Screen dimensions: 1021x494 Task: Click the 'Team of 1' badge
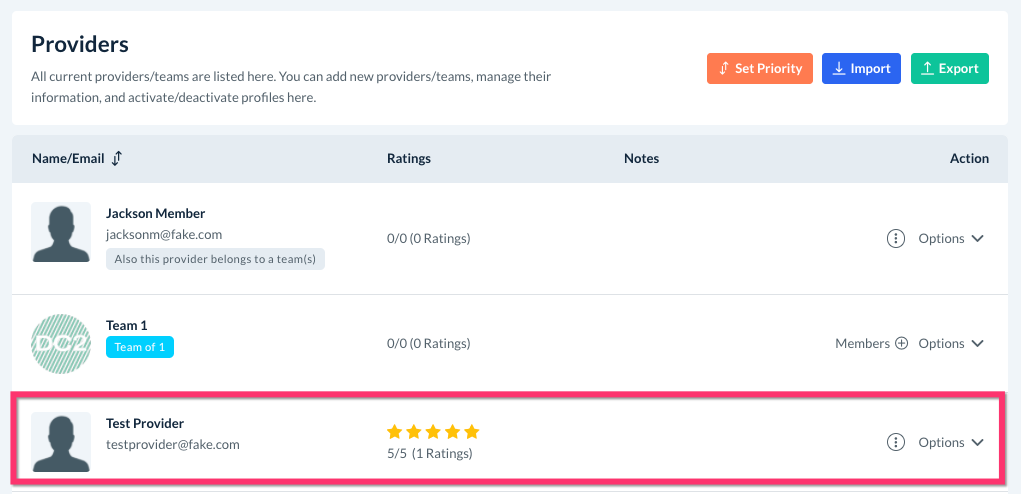140,347
